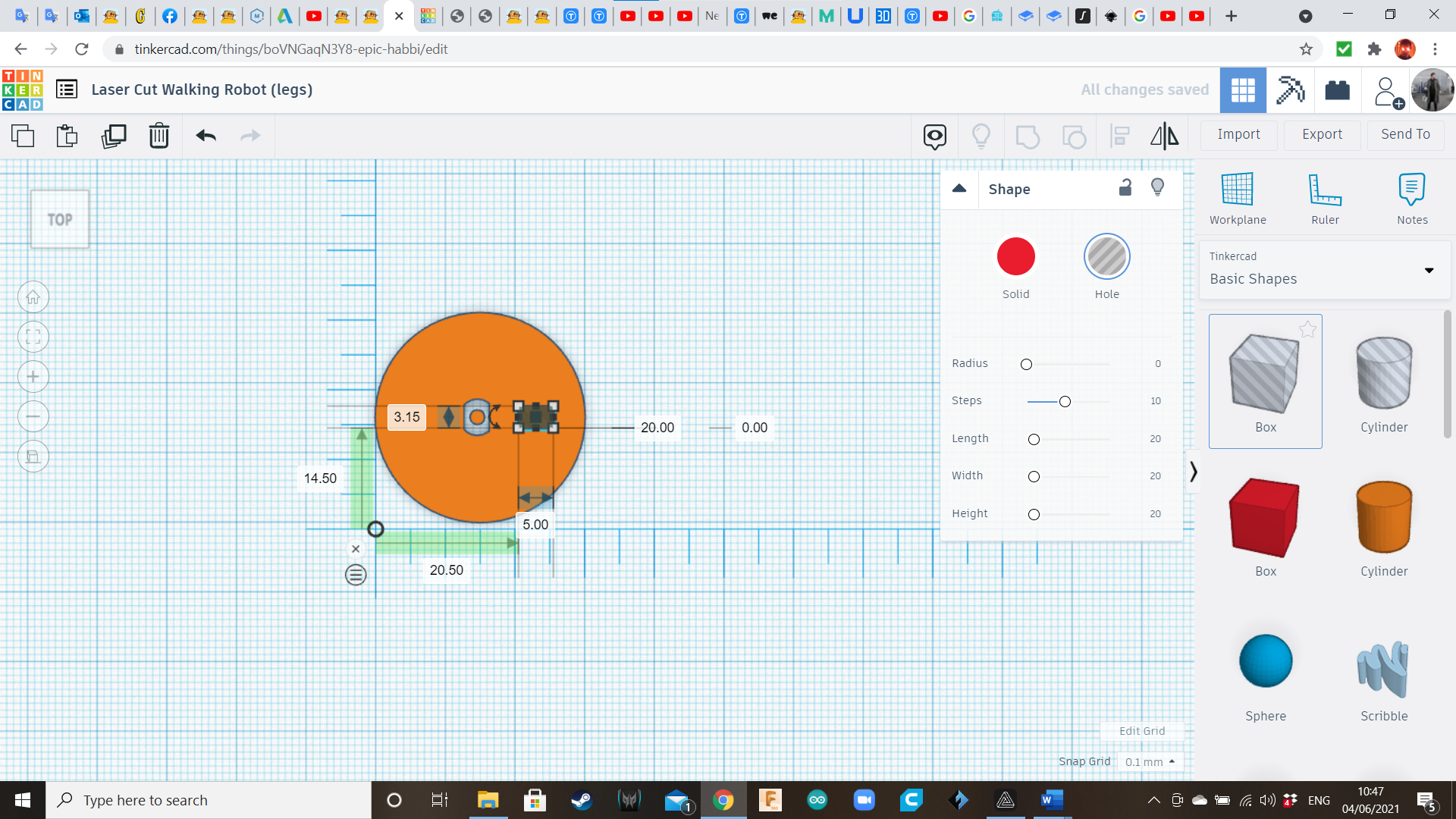The width and height of the screenshot is (1456, 819).
Task: Select the Solid radio button
Action: click(1015, 256)
